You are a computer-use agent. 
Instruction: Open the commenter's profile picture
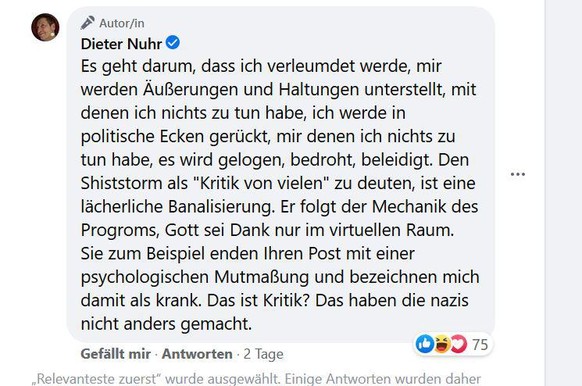(45, 27)
